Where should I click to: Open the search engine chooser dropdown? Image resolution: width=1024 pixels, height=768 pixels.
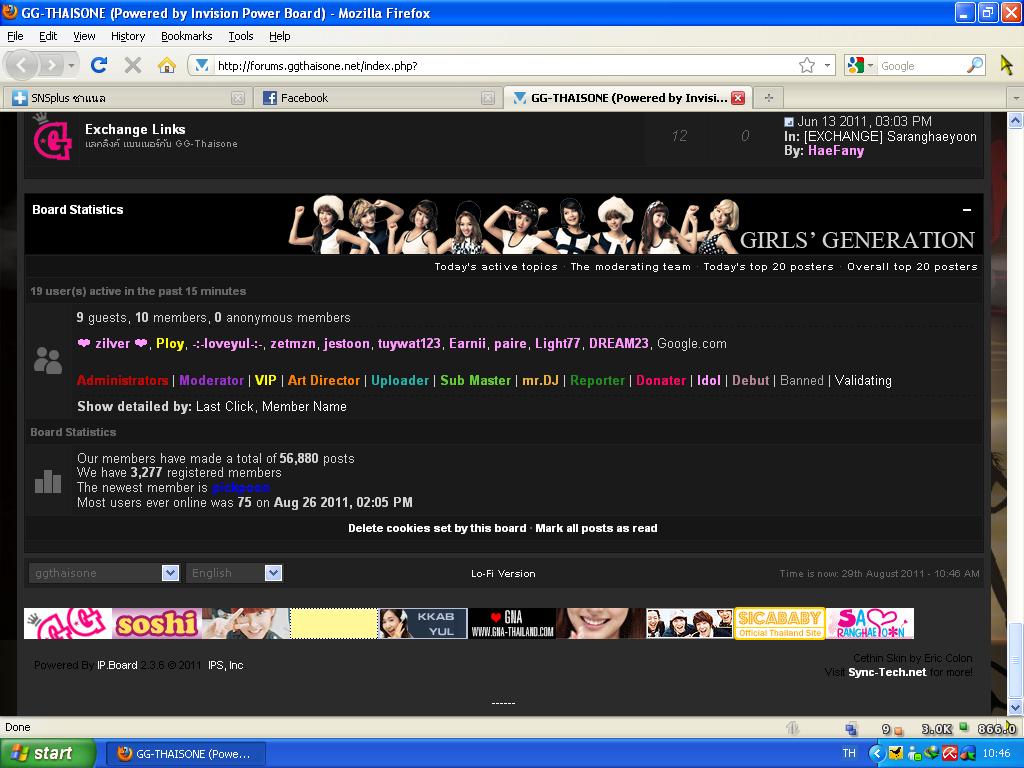point(870,65)
